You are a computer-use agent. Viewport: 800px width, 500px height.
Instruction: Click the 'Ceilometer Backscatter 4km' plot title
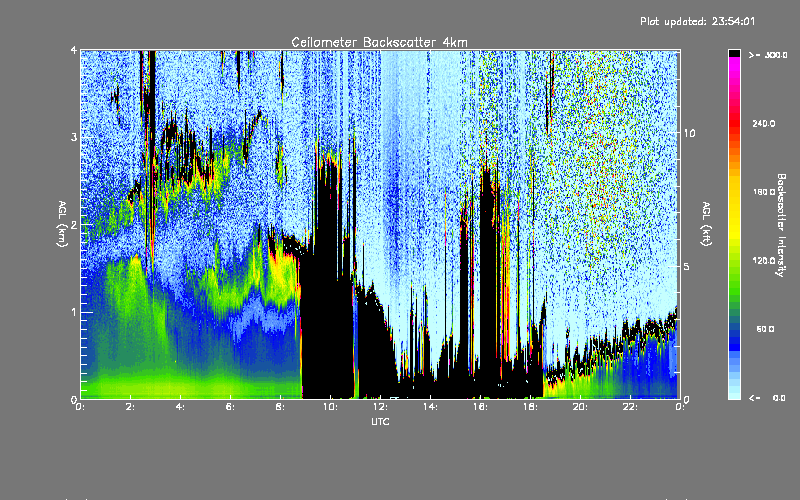pos(379,42)
